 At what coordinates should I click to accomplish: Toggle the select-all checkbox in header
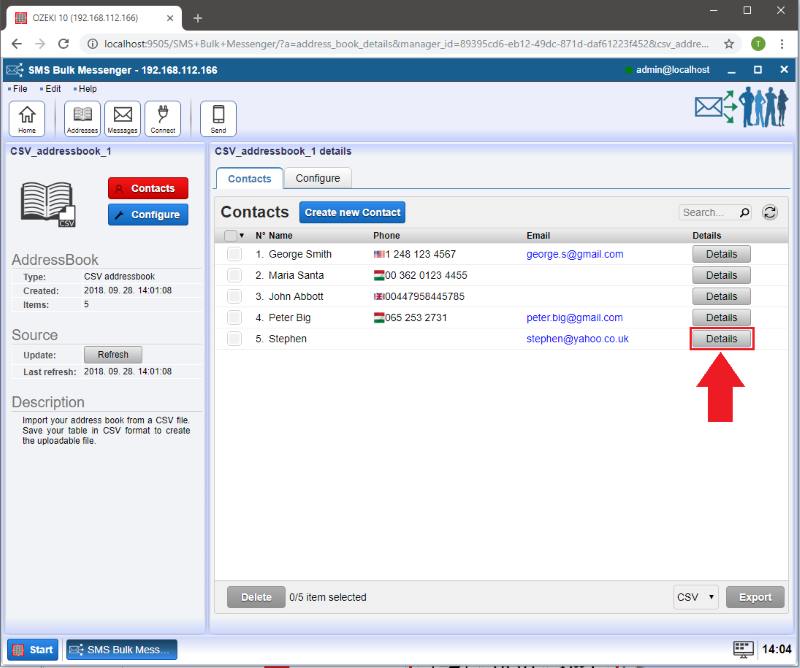click(x=231, y=236)
